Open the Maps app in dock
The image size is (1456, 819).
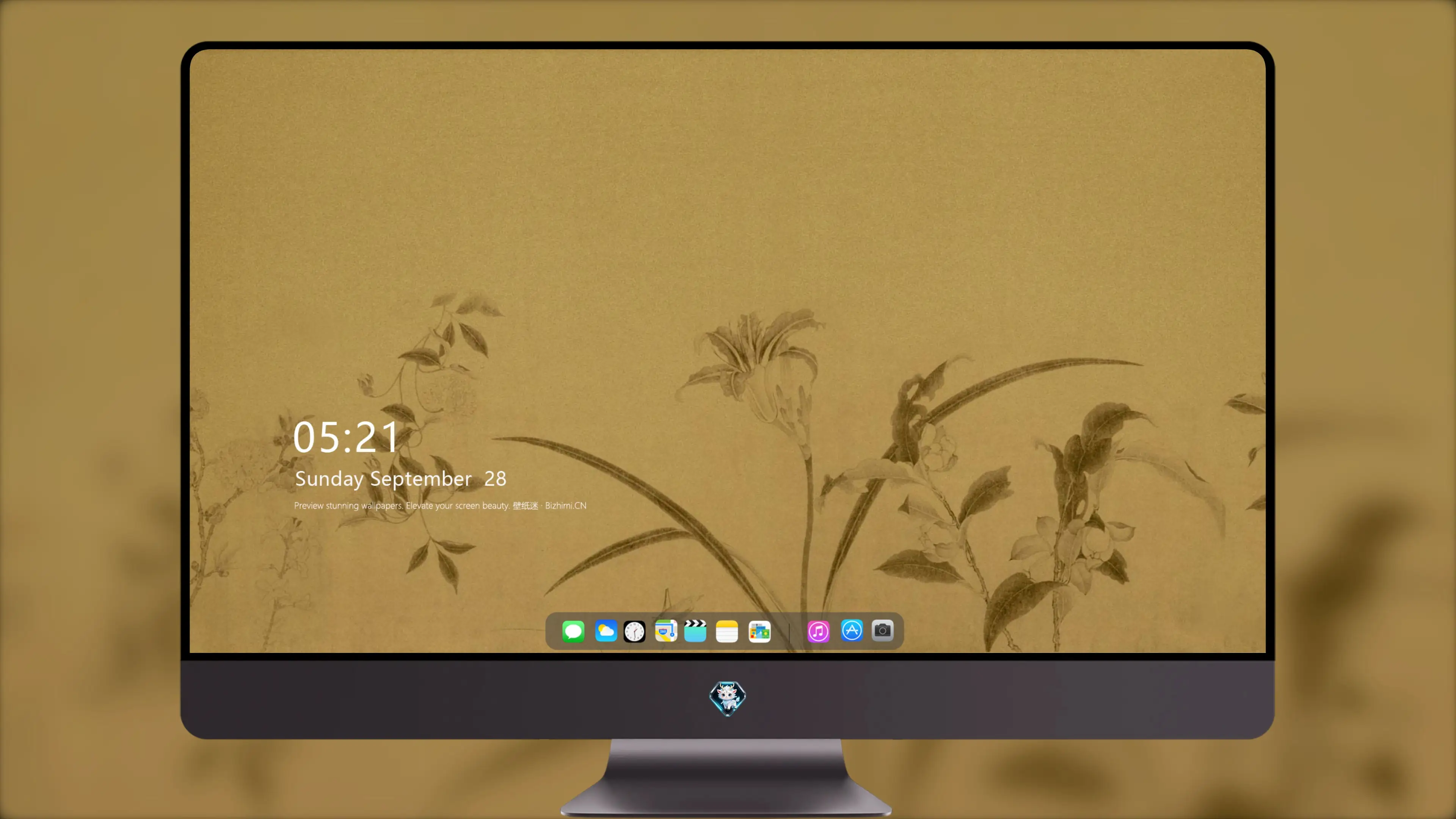coord(666,631)
